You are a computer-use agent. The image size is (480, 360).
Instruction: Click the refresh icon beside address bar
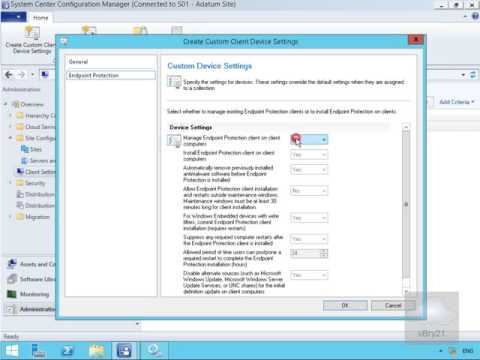pos(473,75)
